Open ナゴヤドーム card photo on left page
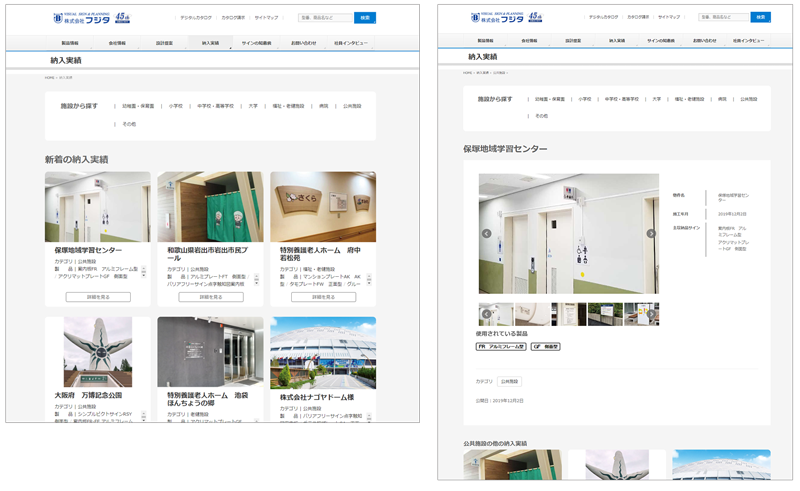 323,353
